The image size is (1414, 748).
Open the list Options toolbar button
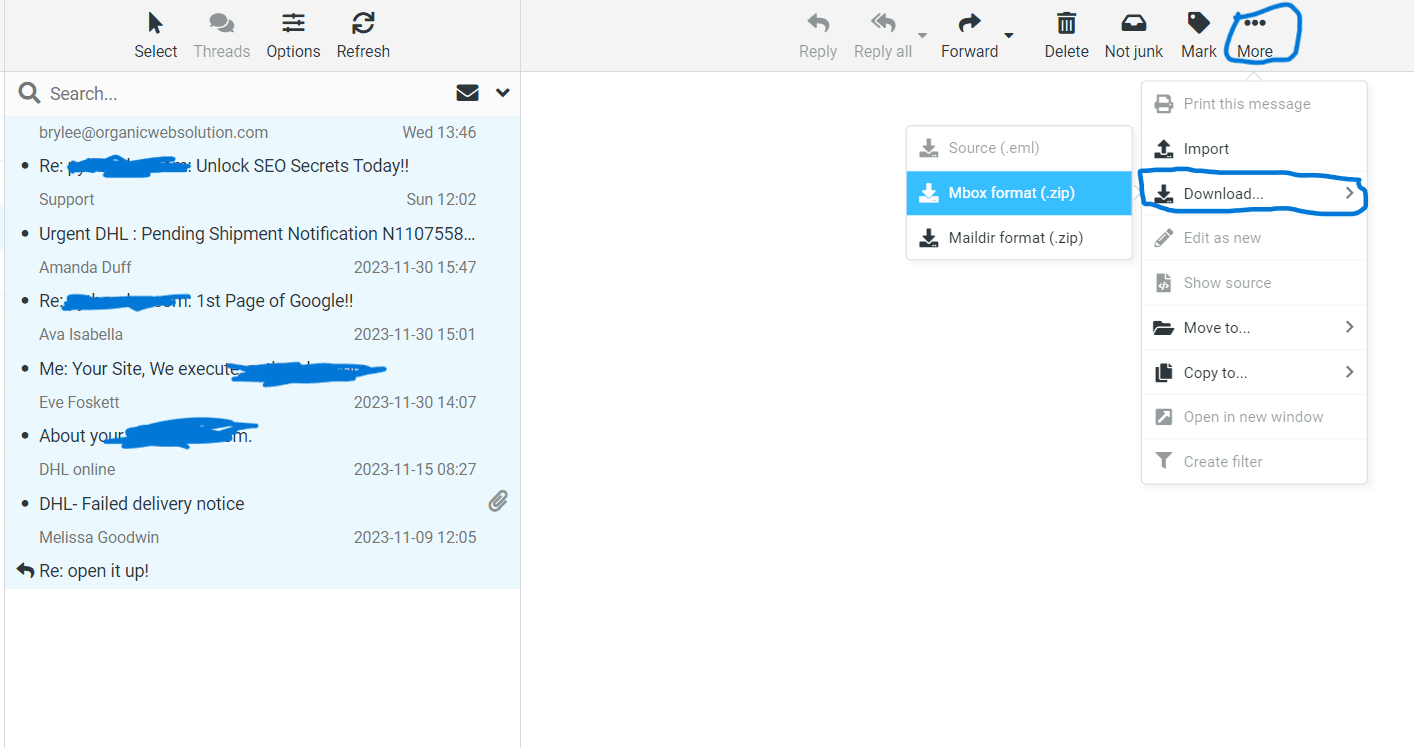(x=293, y=36)
